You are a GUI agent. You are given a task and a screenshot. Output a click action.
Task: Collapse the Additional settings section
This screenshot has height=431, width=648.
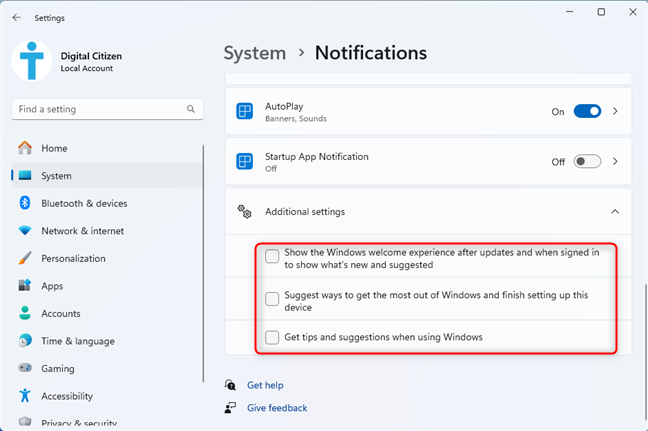pyautogui.click(x=615, y=212)
